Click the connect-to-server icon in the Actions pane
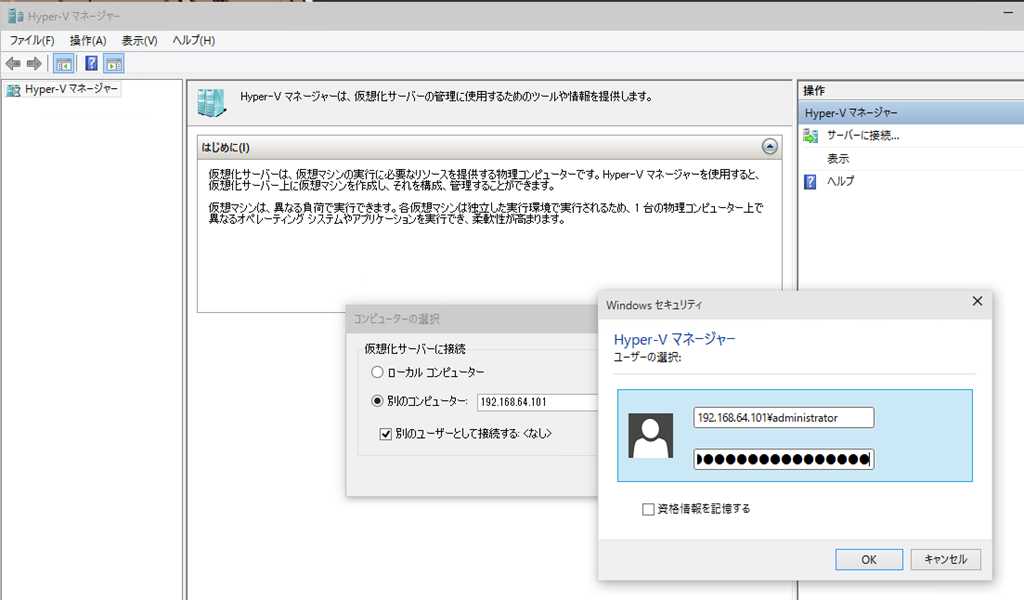Viewport: 1024px width, 600px height. coord(810,136)
